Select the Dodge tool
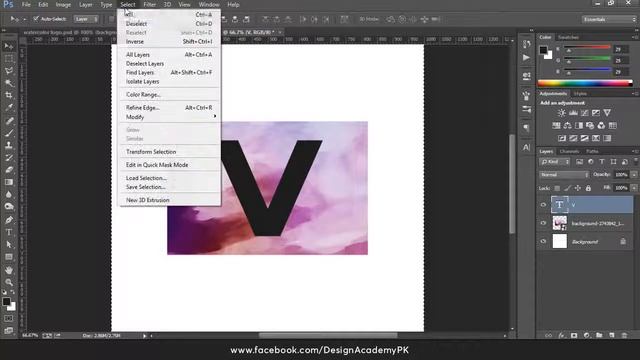640x360 pixels. [x=9, y=207]
